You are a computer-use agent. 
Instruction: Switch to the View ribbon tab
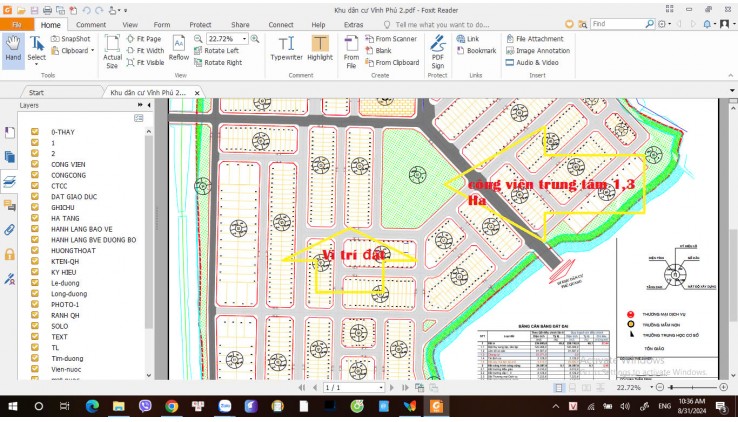[x=130, y=24]
